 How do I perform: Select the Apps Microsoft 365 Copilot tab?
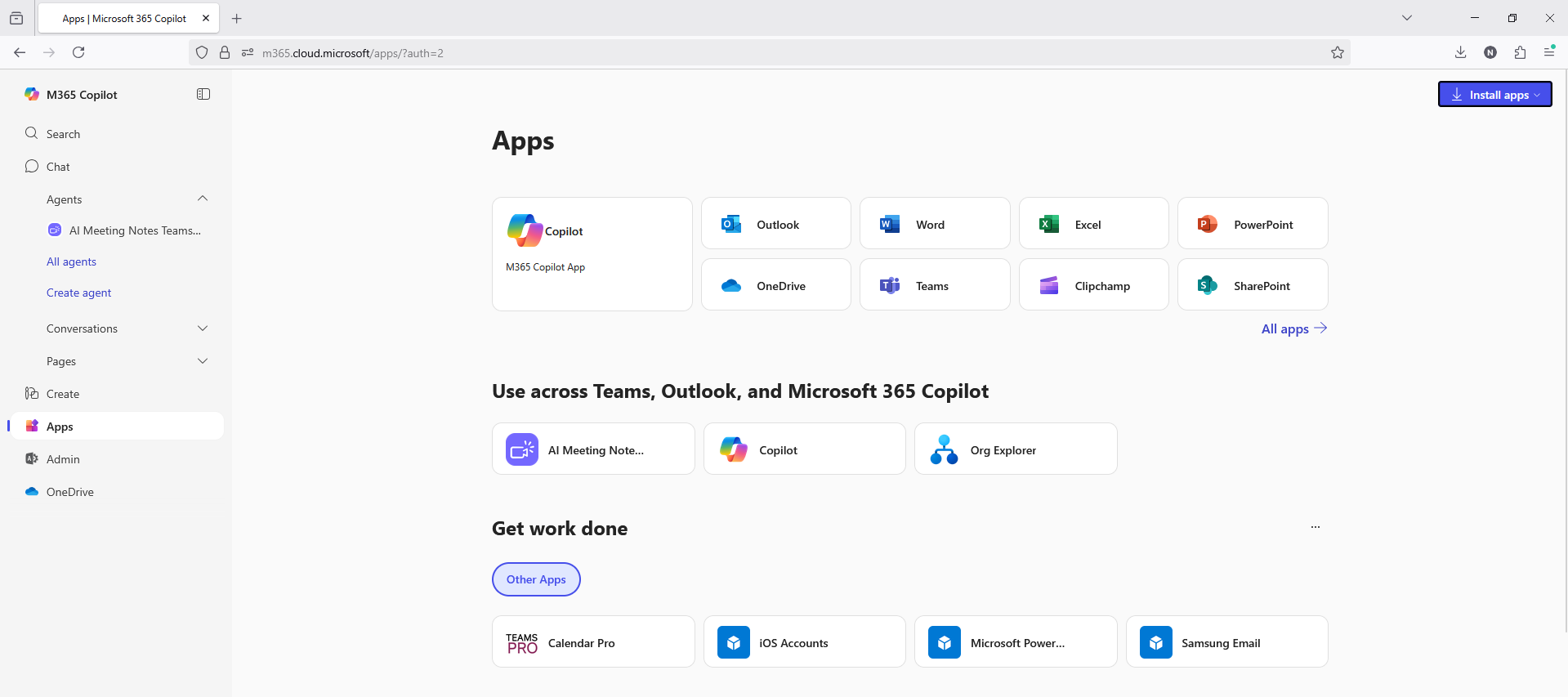click(128, 18)
